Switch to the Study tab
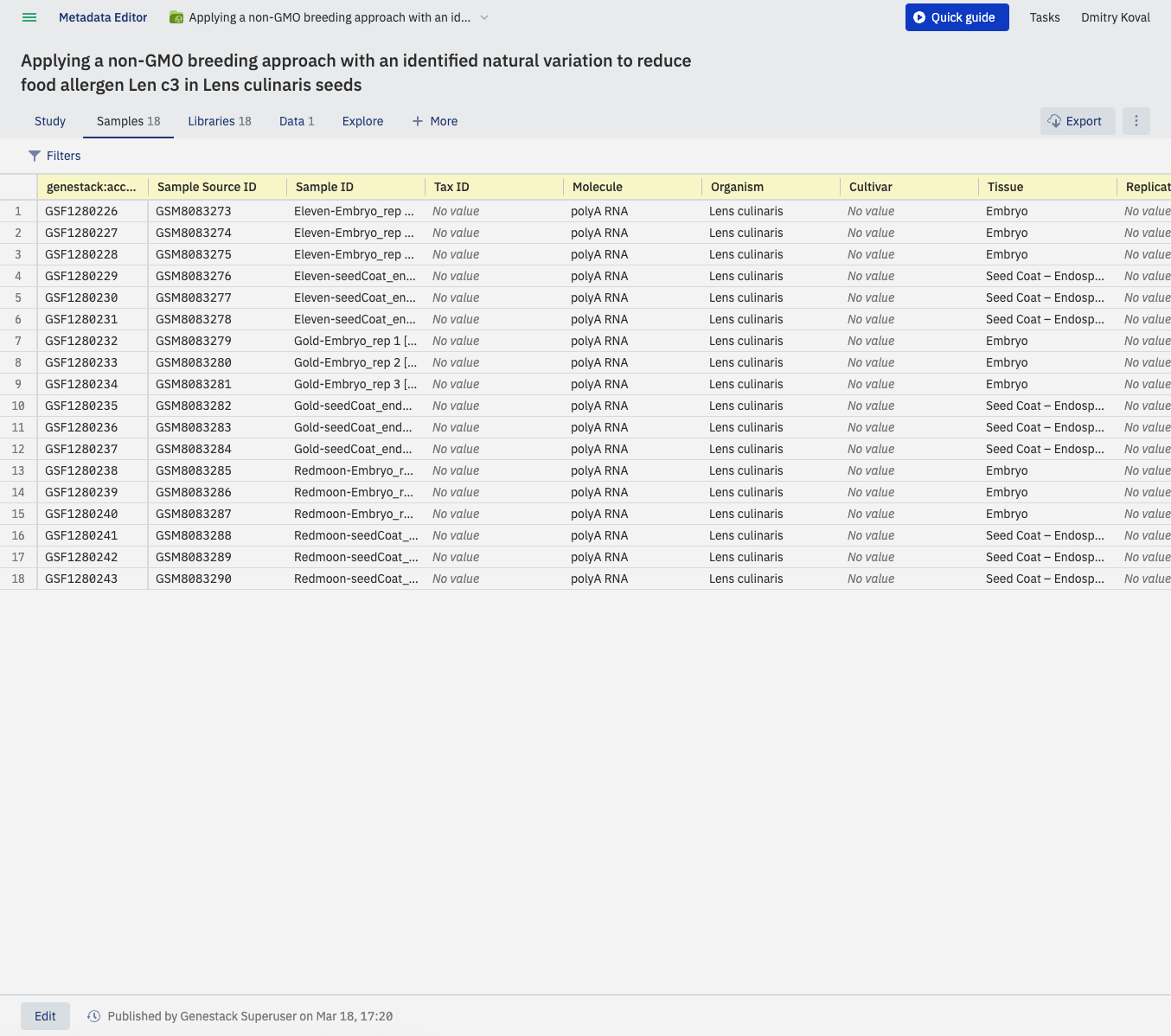 [50, 121]
